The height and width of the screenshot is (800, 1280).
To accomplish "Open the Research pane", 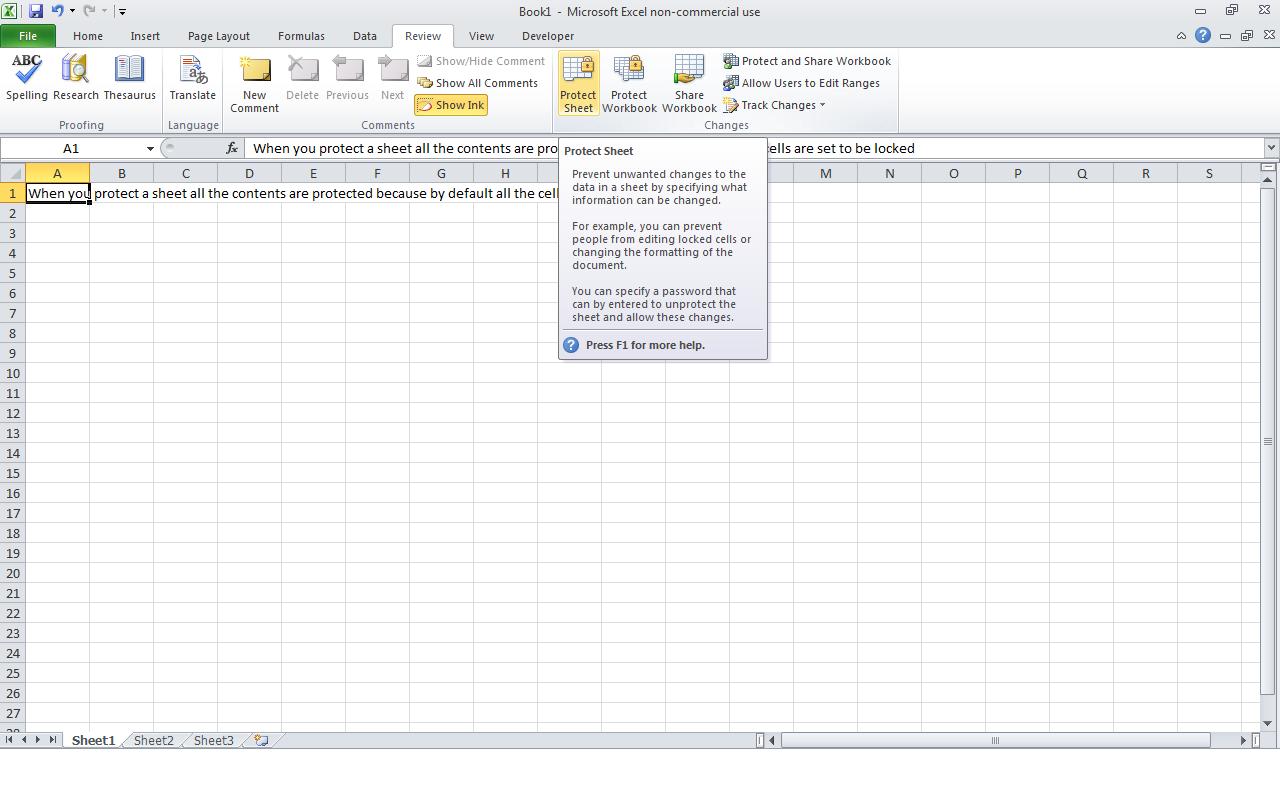I will pos(75,80).
